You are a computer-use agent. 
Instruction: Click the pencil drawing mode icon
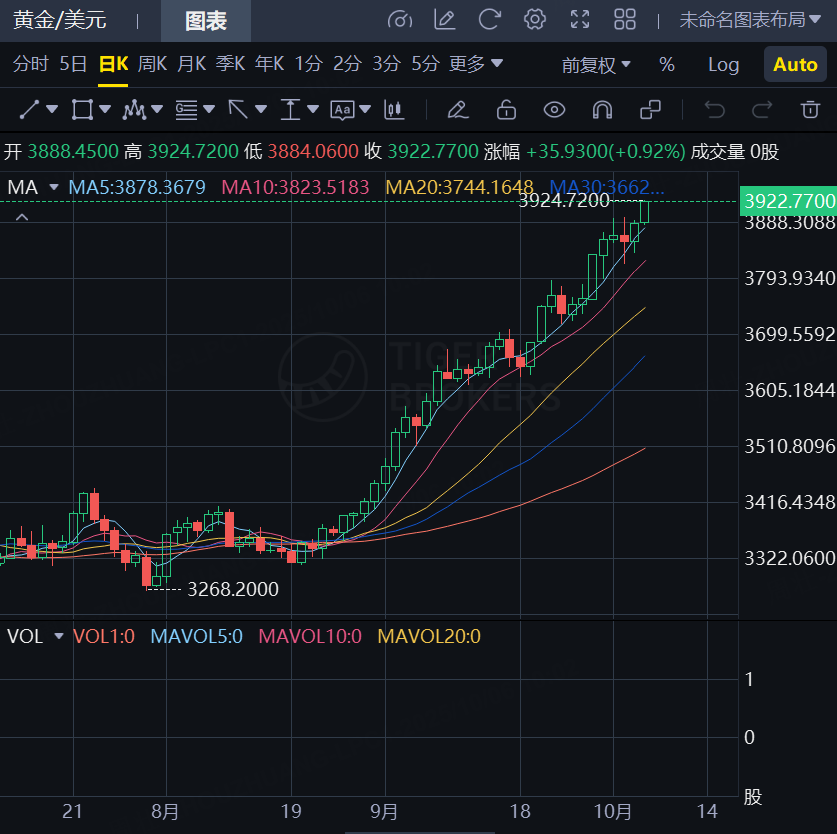[457, 109]
